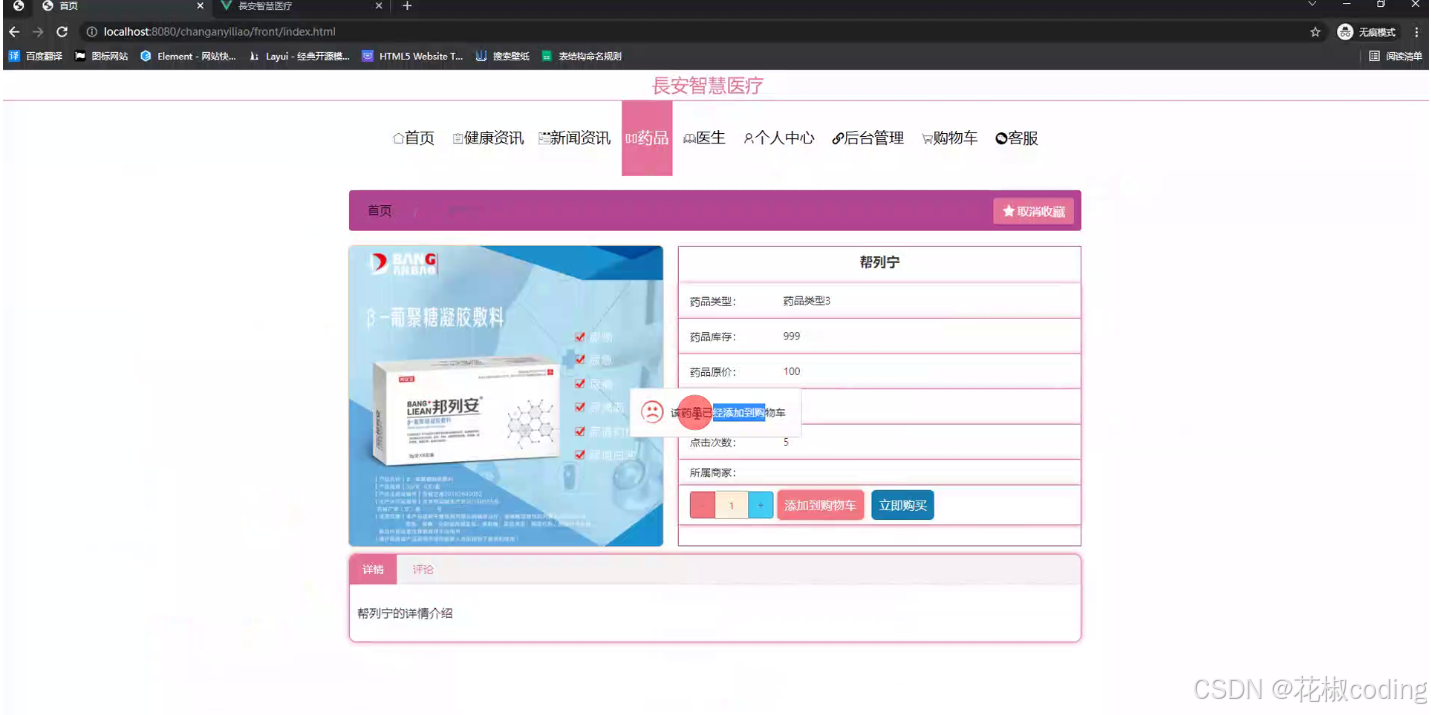
Task: Open Layui bookmark
Action: [299, 56]
